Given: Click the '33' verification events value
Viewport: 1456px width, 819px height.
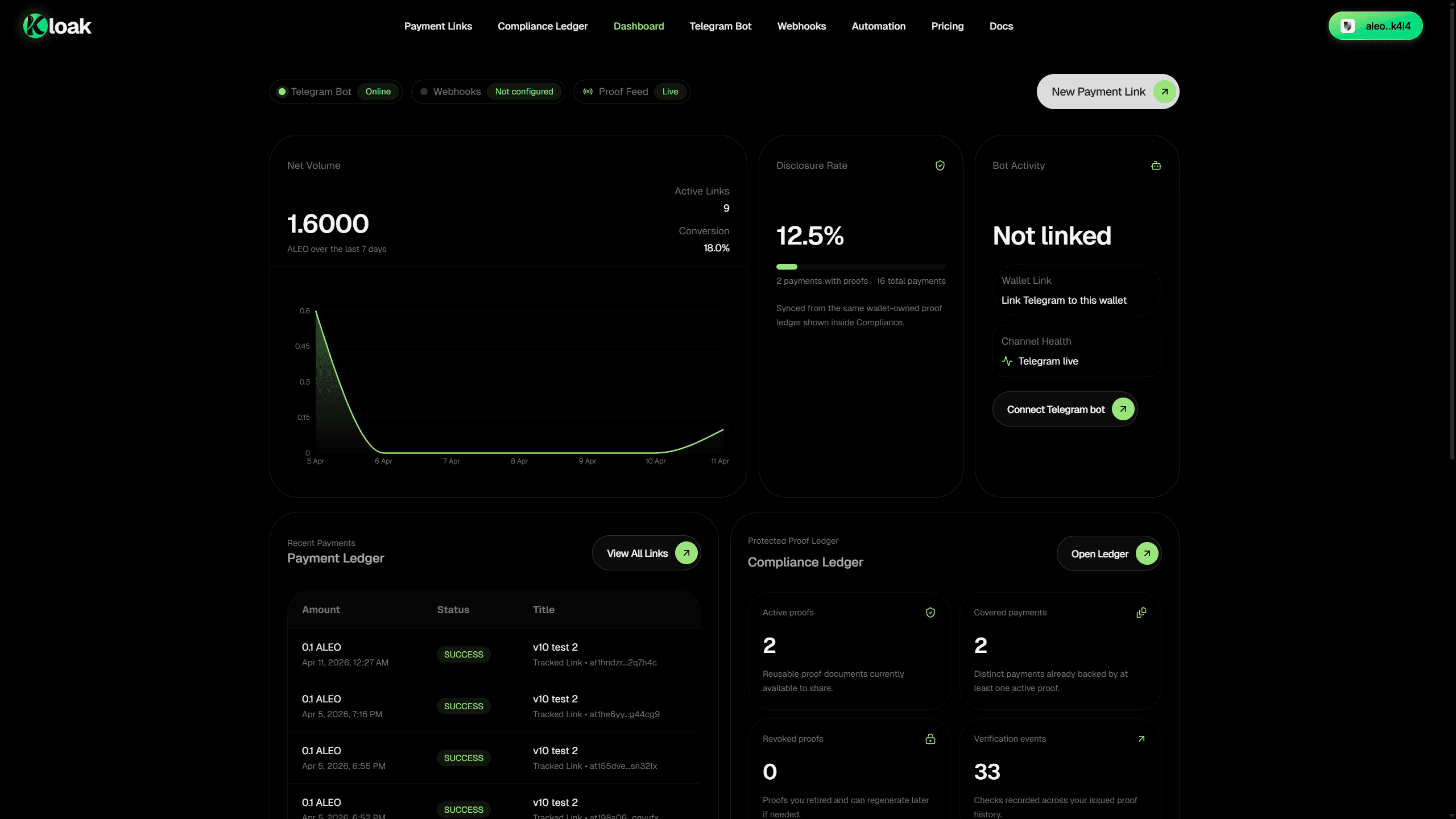Looking at the screenshot, I should (987, 772).
